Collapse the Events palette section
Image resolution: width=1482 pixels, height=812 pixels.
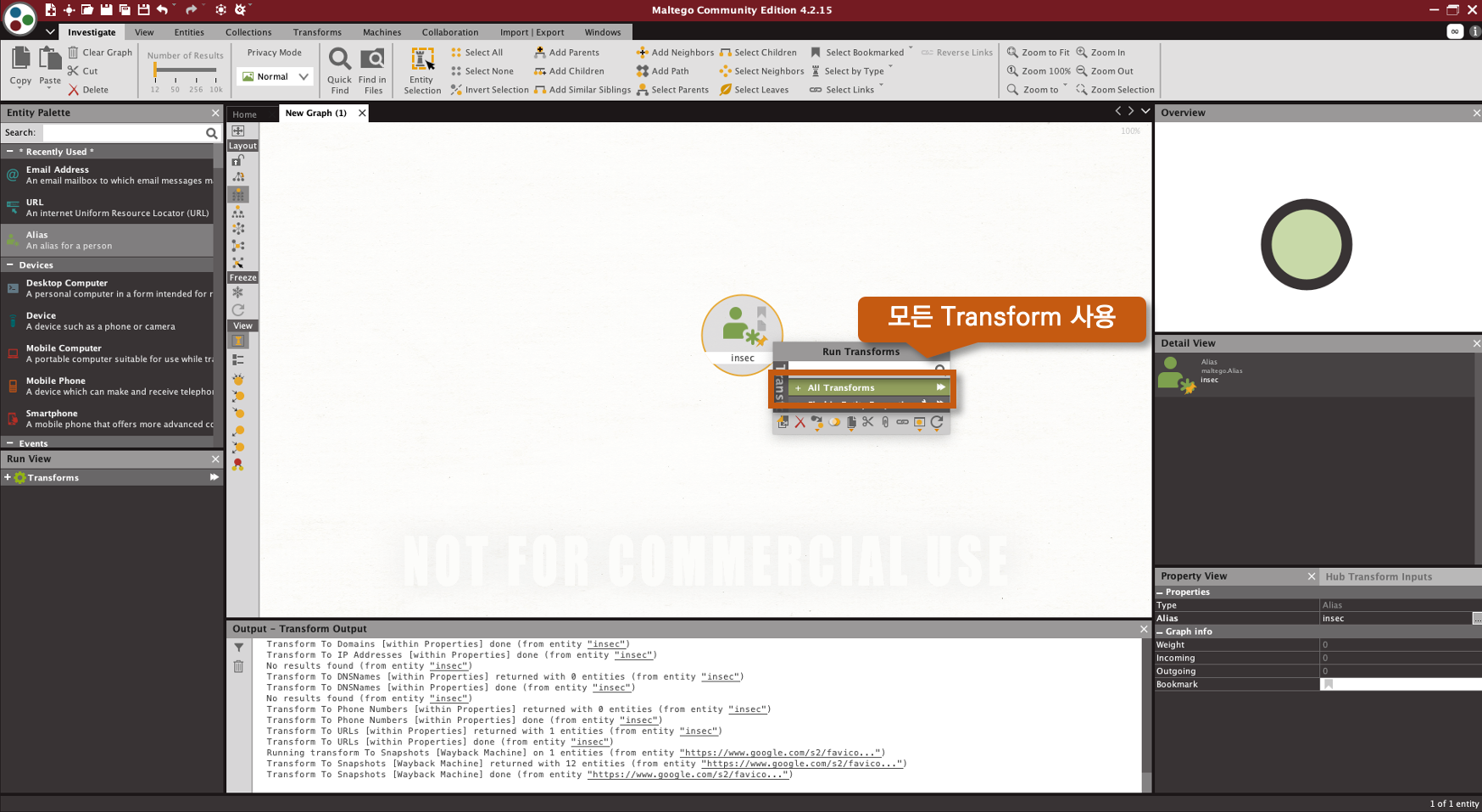tap(9, 442)
